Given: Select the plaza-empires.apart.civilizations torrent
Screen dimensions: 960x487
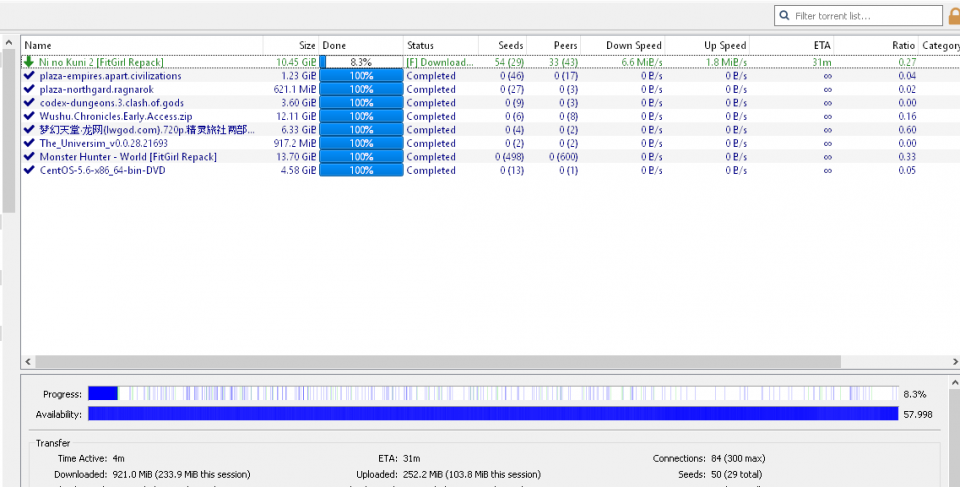Looking at the screenshot, I should point(110,75).
